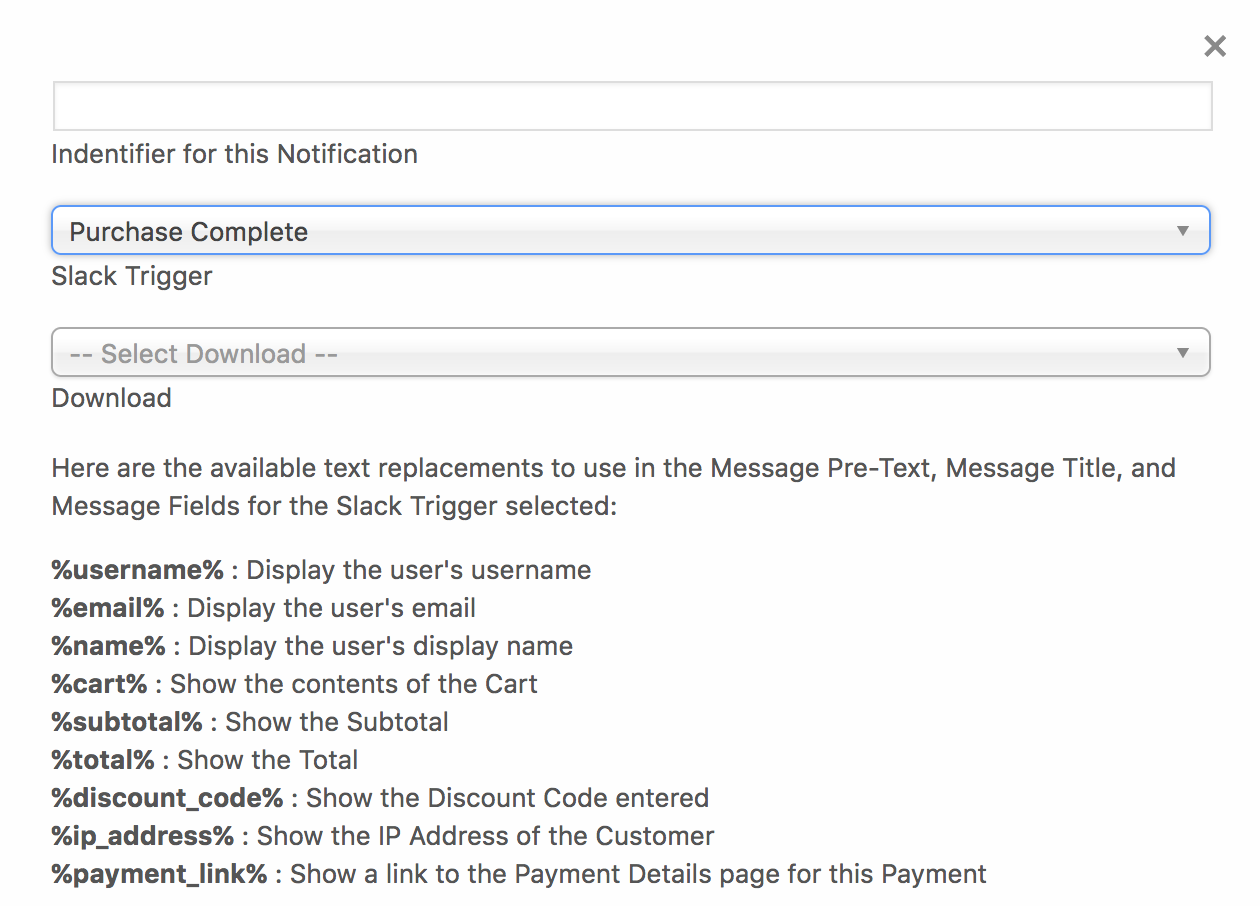The height and width of the screenshot is (906, 1260).
Task: Click the Slack Trigger label
Action: tap(131, 276)
